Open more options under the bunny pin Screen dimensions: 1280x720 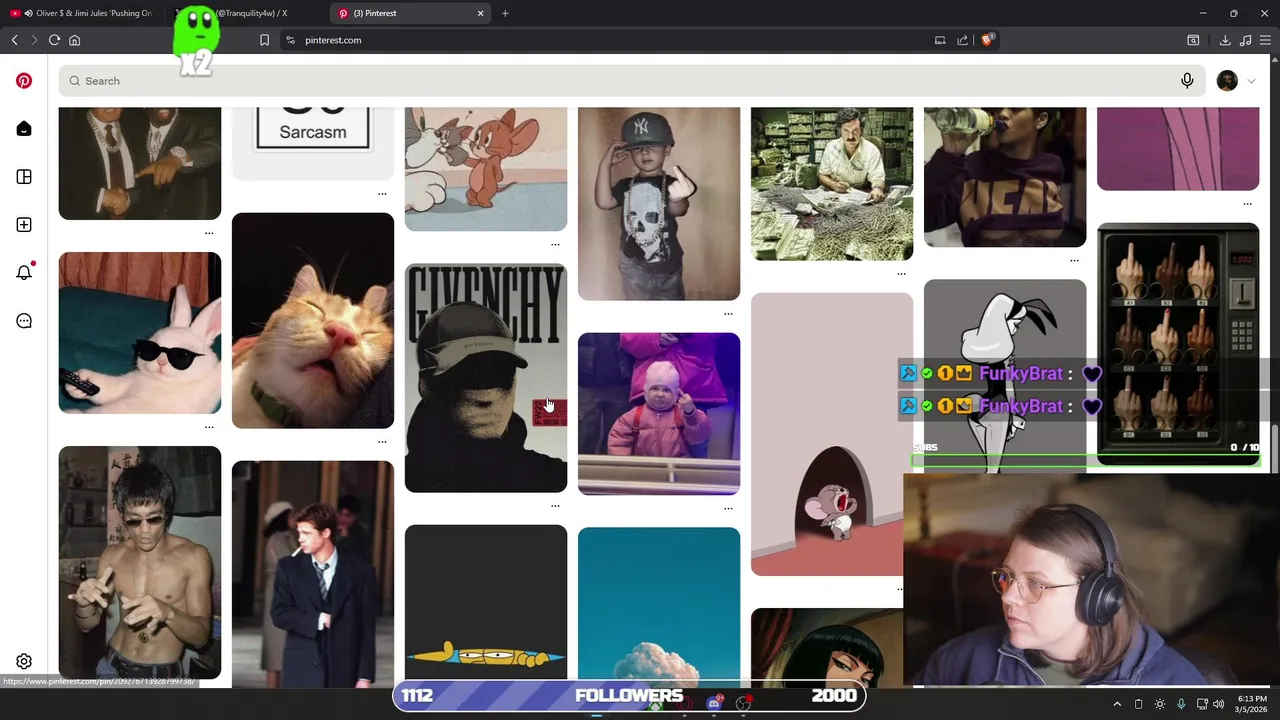click(209, 427)
